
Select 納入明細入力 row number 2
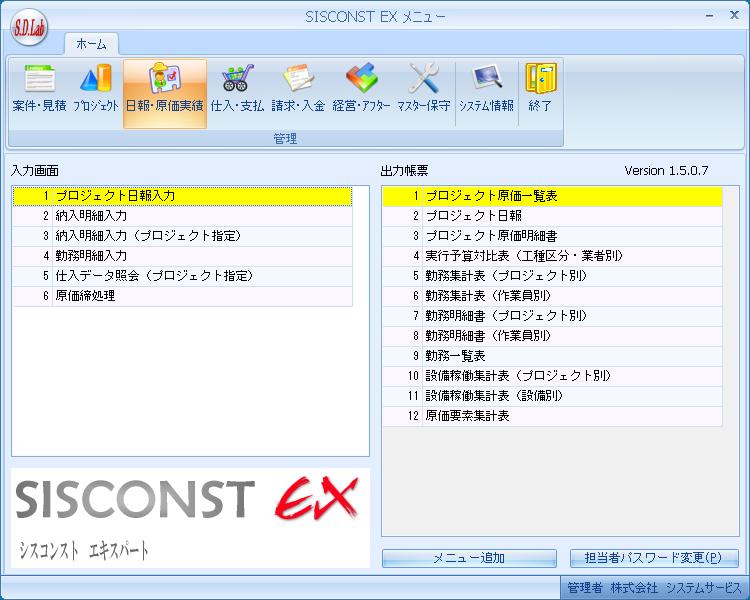coord(183,216)
